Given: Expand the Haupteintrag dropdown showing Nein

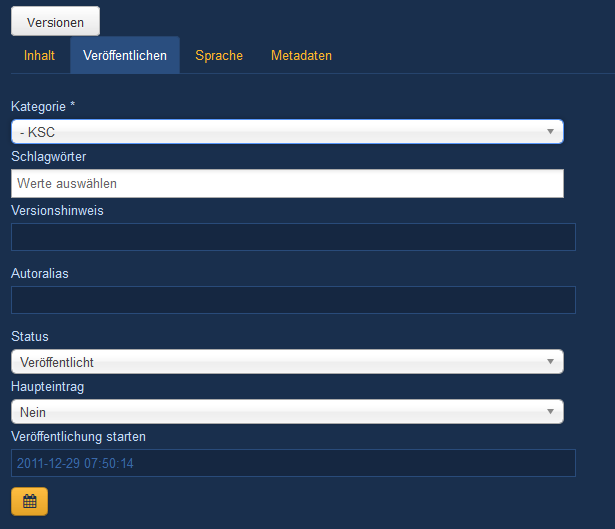Looking at the screenshot, I should (287, 412).
